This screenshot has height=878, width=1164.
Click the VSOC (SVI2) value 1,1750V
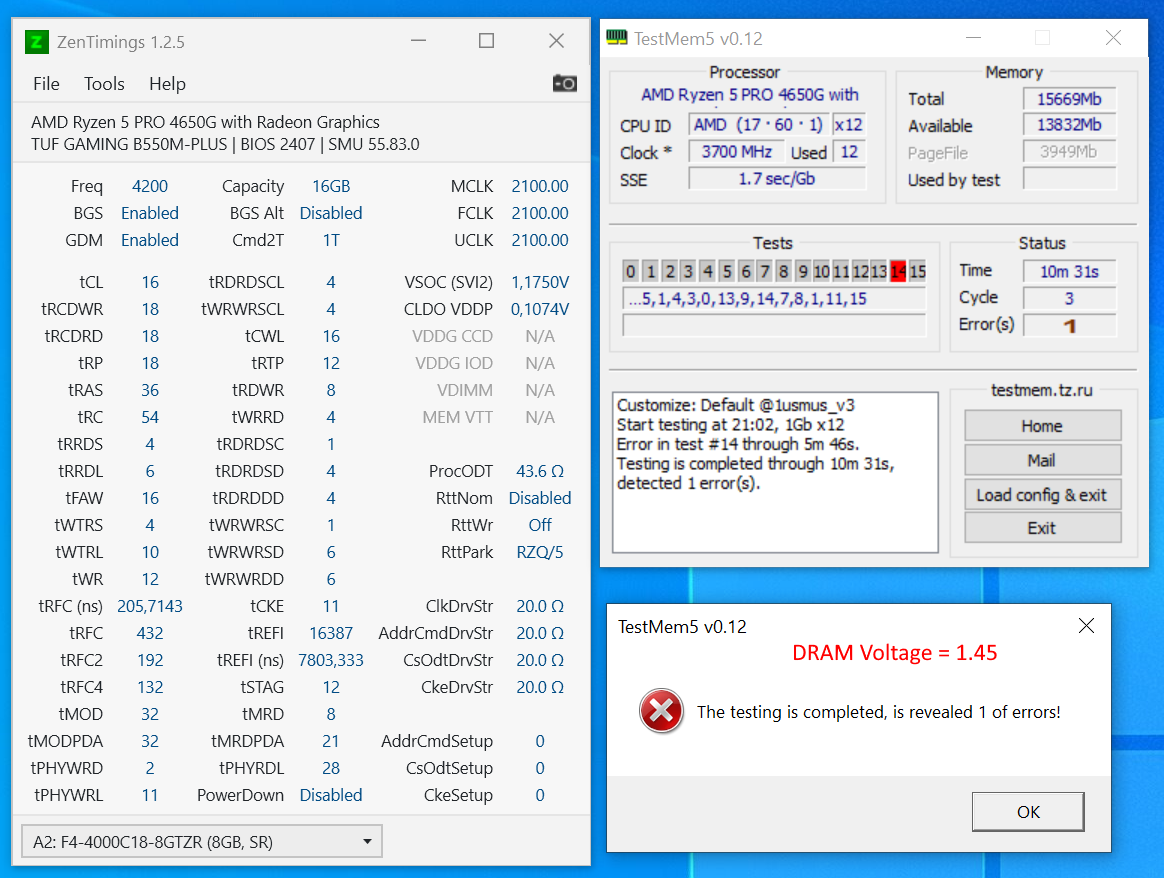540,282
